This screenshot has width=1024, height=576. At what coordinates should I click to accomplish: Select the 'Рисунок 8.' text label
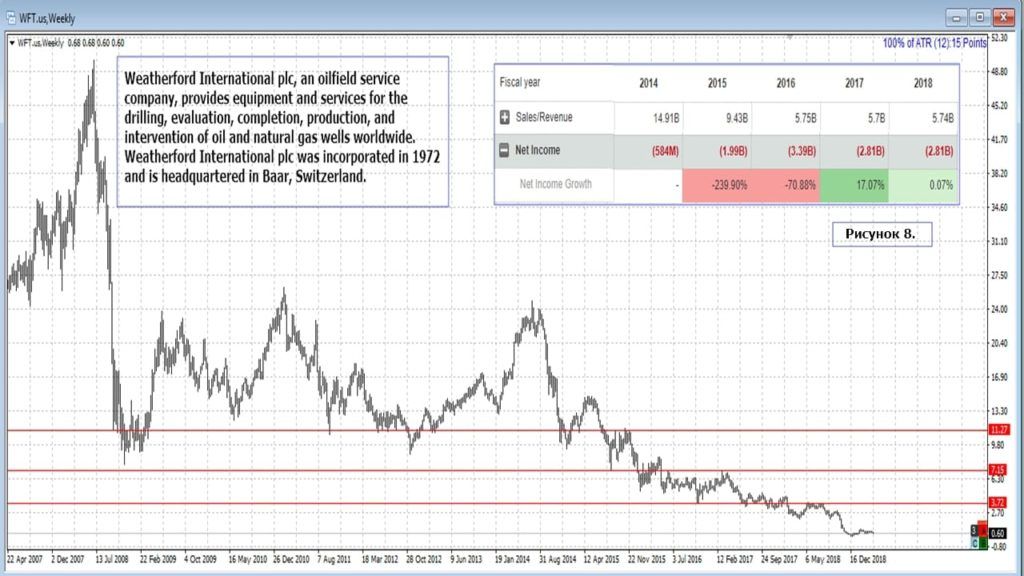click(881, 234)
